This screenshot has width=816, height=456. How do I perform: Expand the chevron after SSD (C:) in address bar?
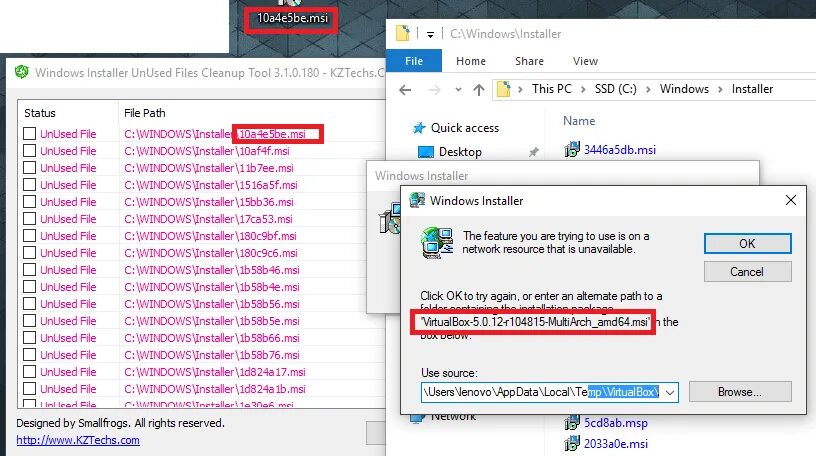648,90
